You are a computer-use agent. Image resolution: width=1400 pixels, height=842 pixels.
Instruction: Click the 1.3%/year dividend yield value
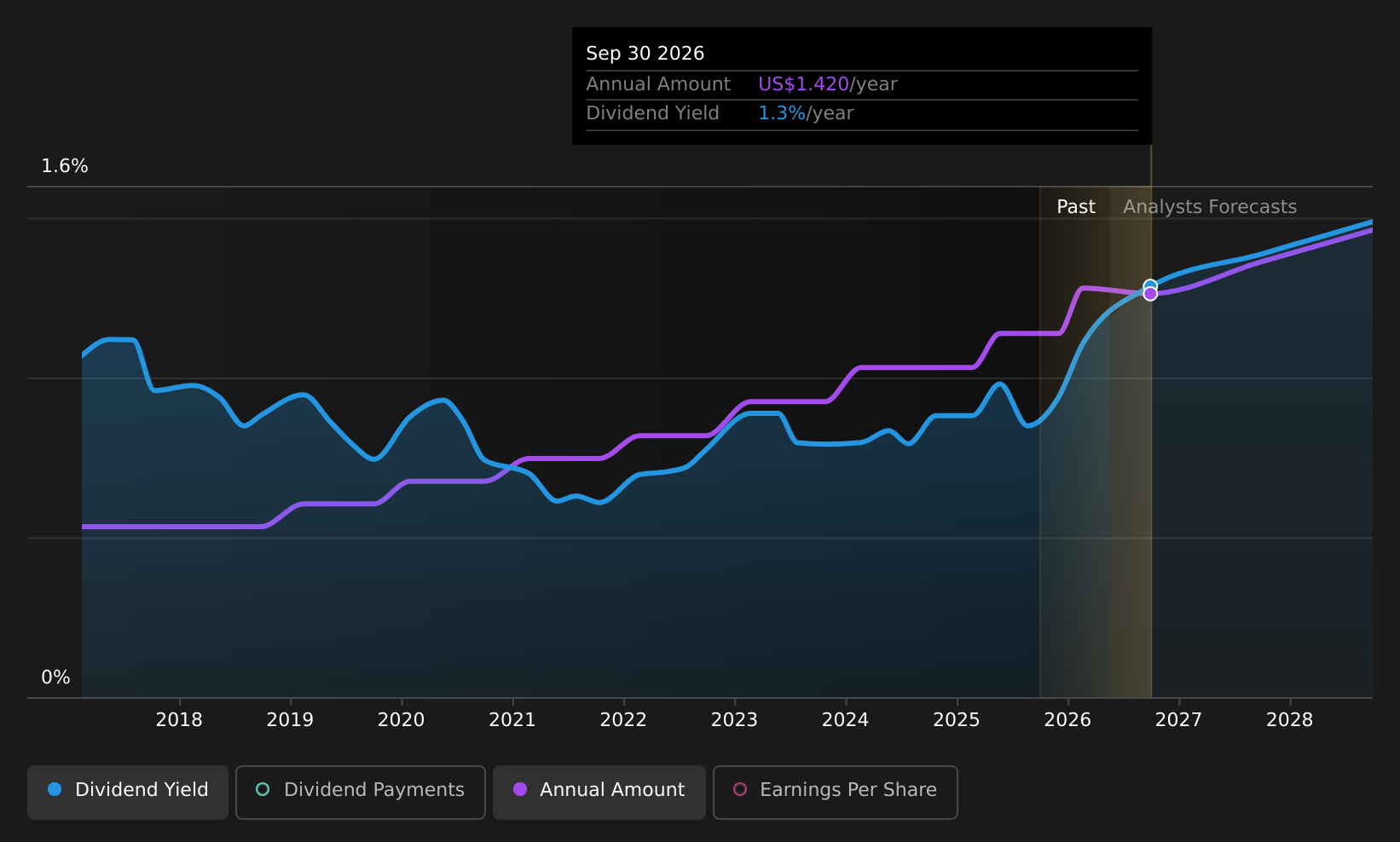[x=806, y=113]
